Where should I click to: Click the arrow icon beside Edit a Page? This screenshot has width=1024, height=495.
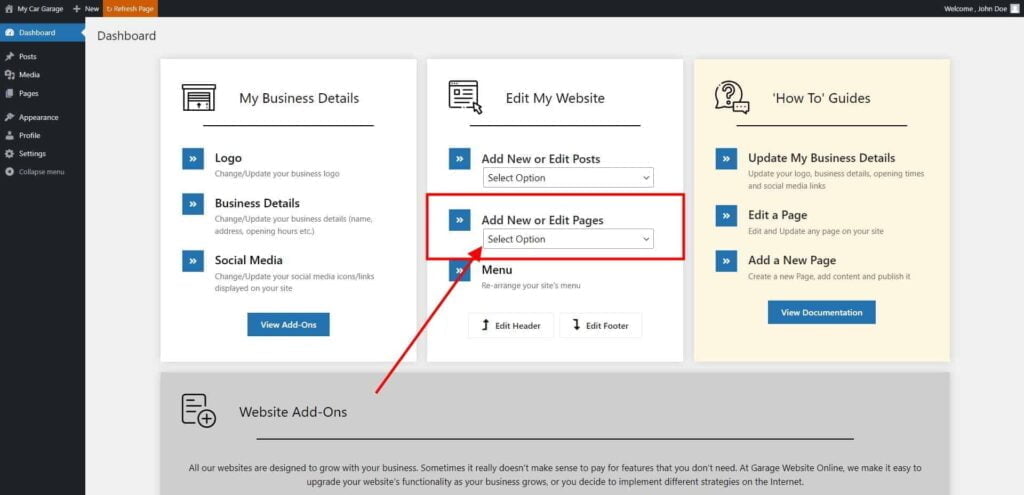pos(726,216)
